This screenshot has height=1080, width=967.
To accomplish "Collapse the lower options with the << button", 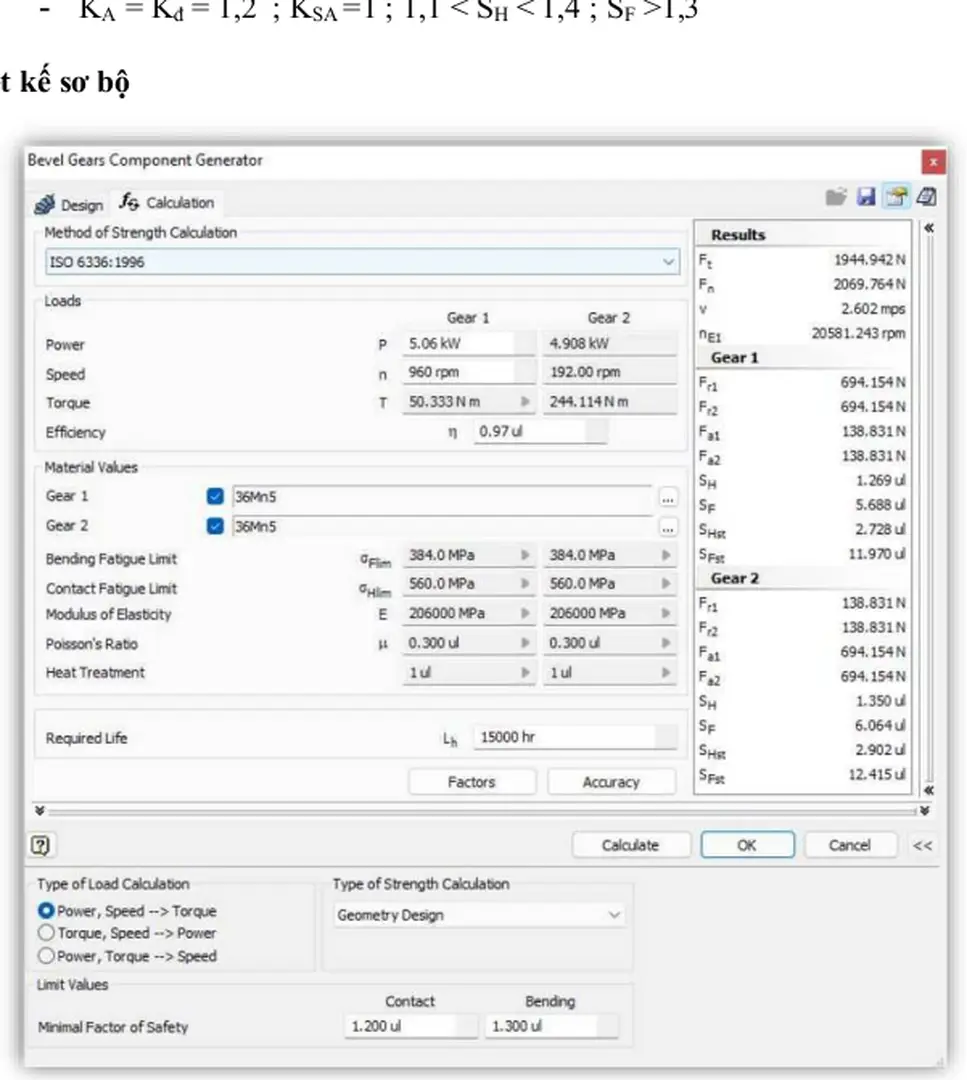I will tap(923, 846).
